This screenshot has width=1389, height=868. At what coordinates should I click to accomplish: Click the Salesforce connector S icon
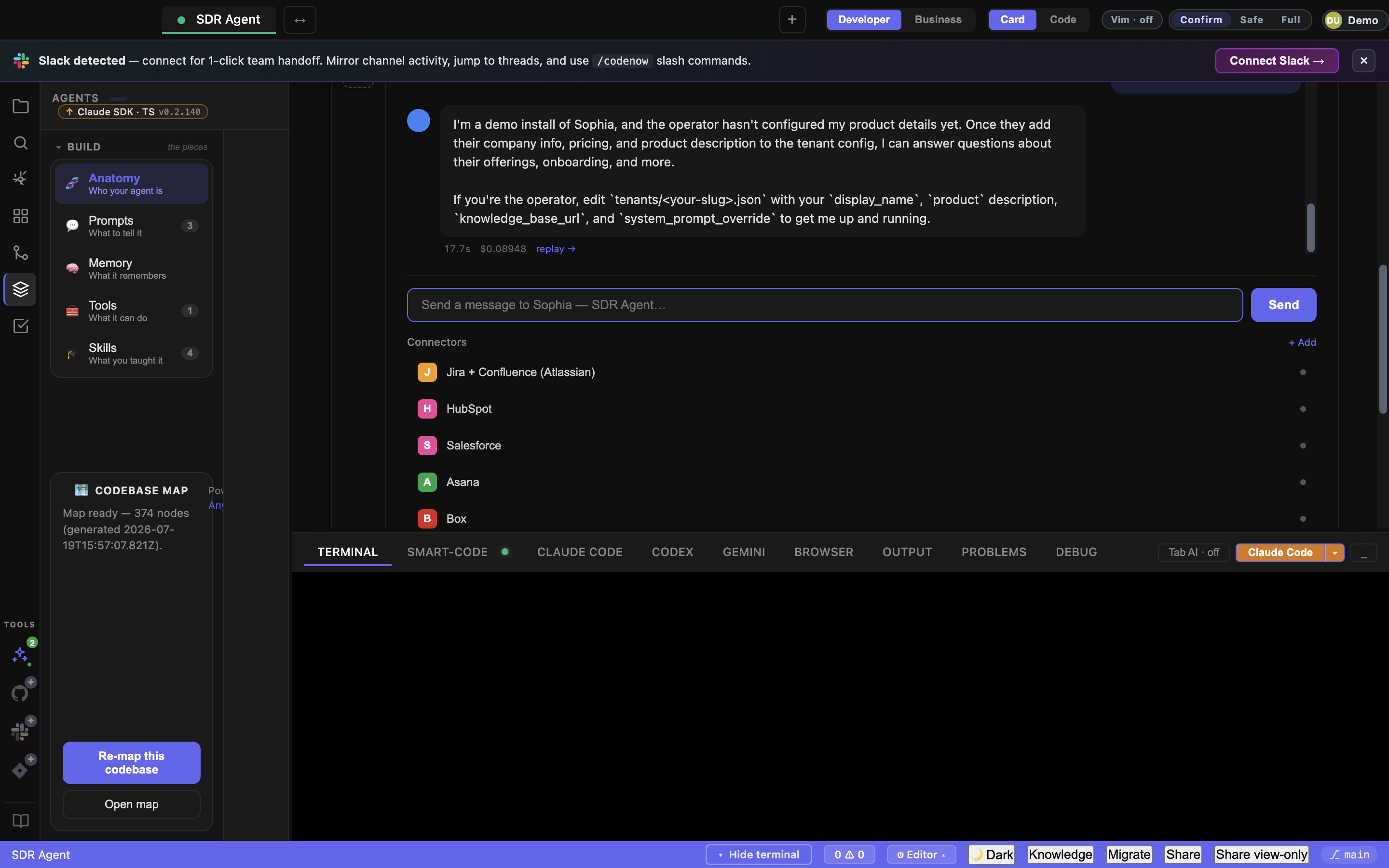(x=427, y=446)
